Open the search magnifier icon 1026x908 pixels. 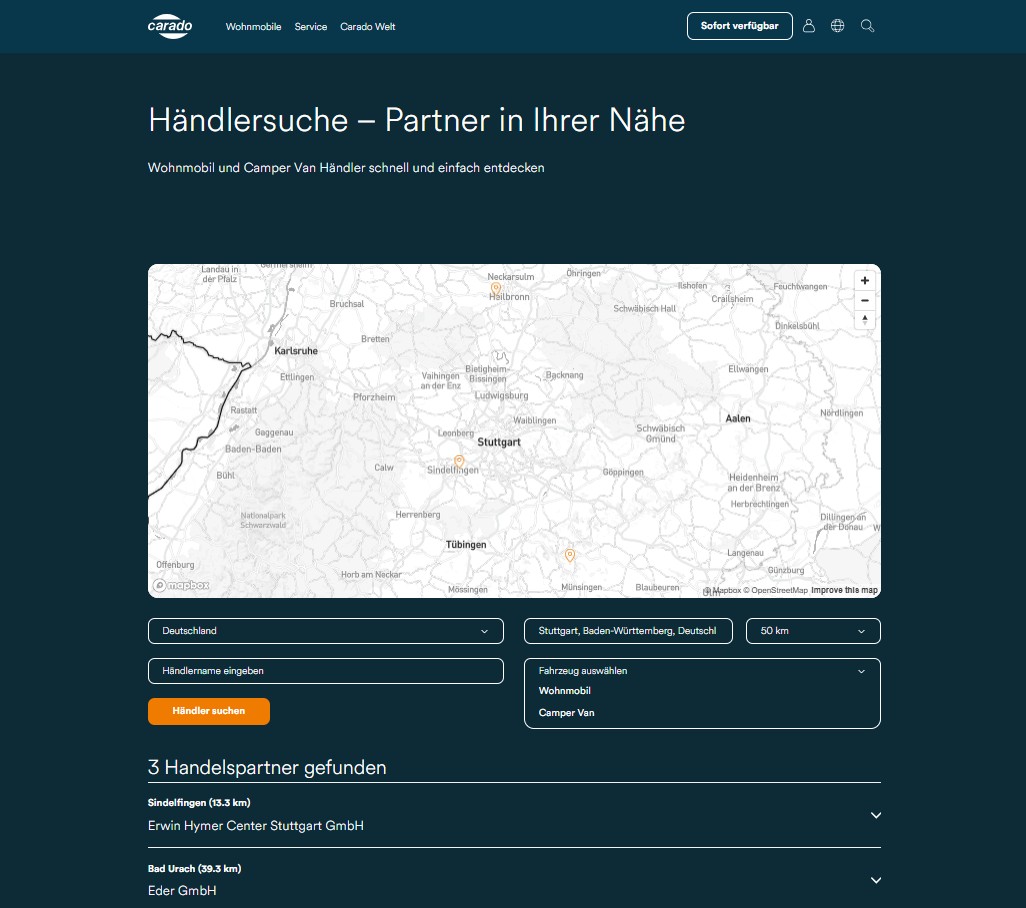[x=868, y=26]
